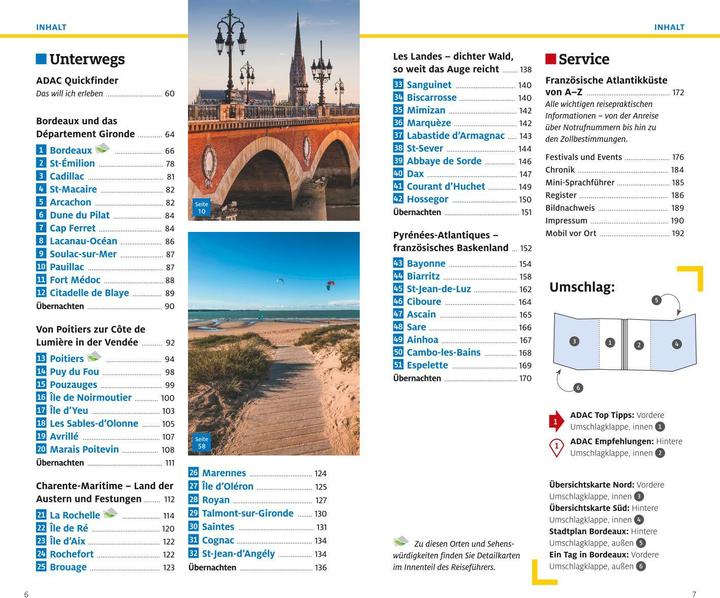Click the red square beside Service heading
The height and width of the screenshot is (598, 720).
[x=551, y=59]
